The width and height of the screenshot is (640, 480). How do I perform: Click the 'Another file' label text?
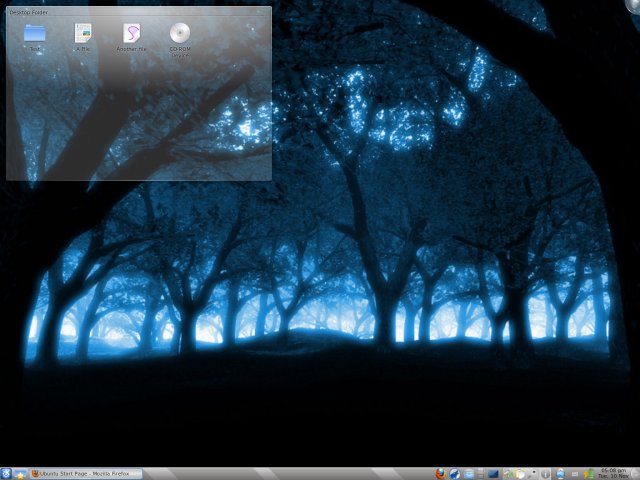point(131,49)
